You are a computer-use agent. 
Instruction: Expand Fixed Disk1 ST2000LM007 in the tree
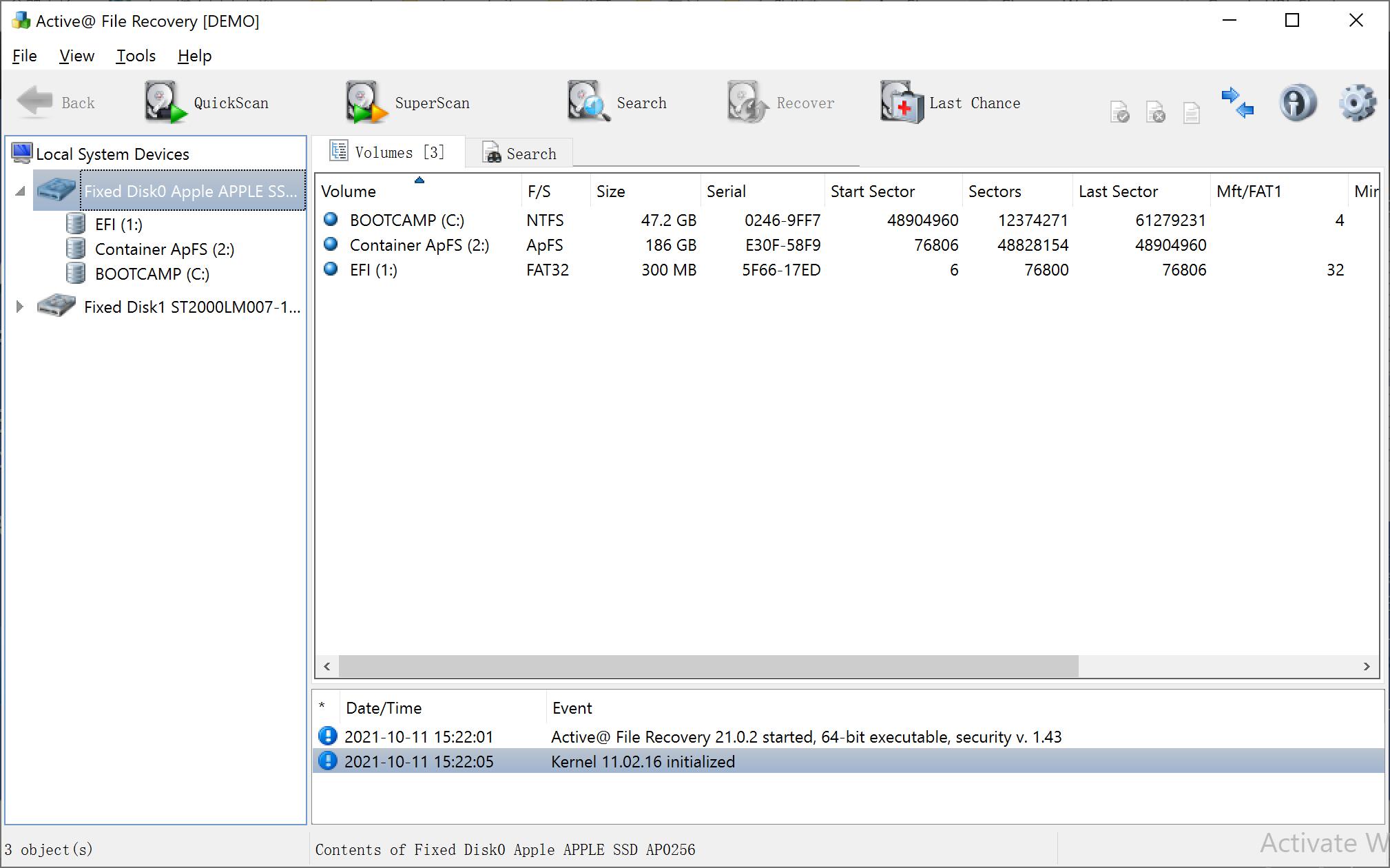(19, 307)
